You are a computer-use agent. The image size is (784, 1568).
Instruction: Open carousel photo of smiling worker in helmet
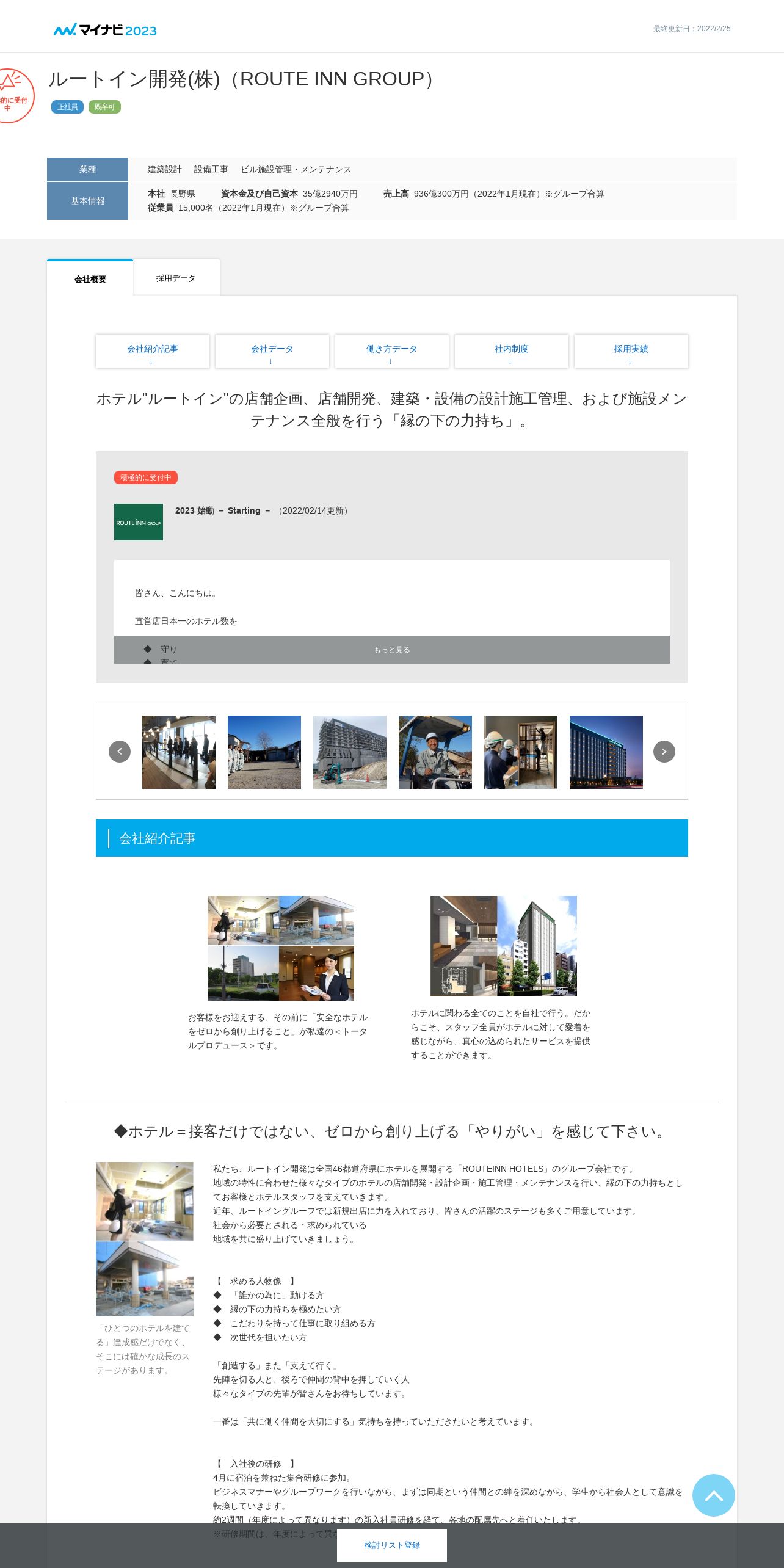[x=435, y=752]
